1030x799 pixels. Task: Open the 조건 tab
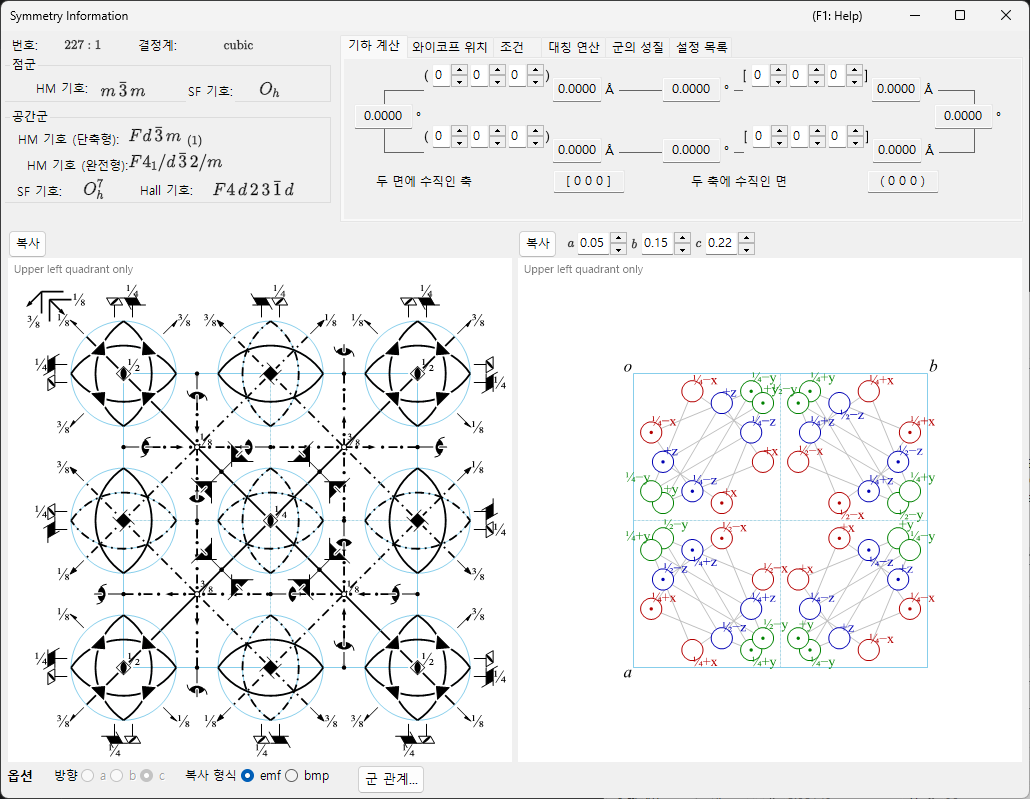(512, 47)
